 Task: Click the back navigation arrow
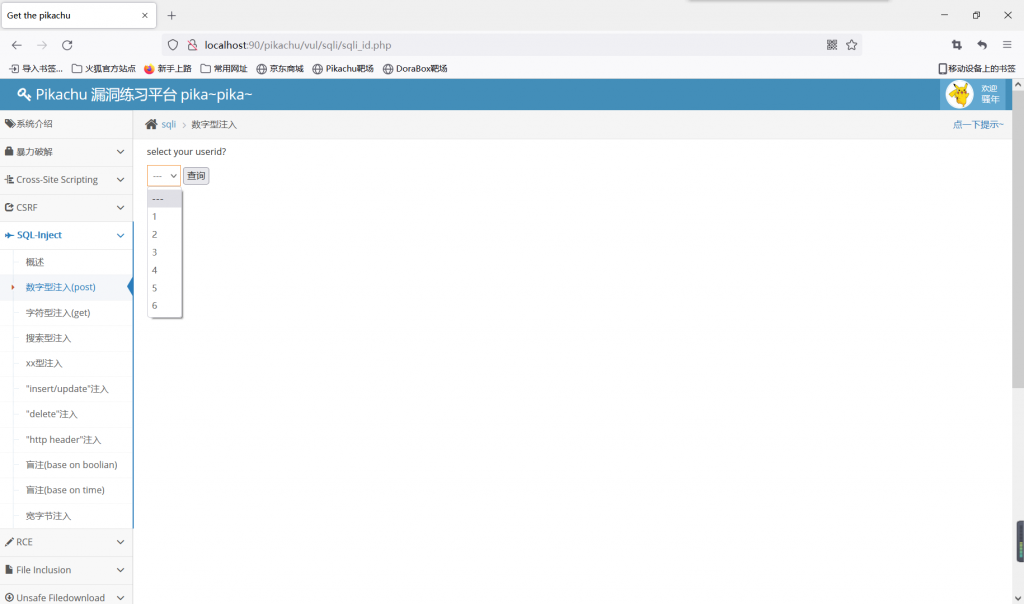17,45
